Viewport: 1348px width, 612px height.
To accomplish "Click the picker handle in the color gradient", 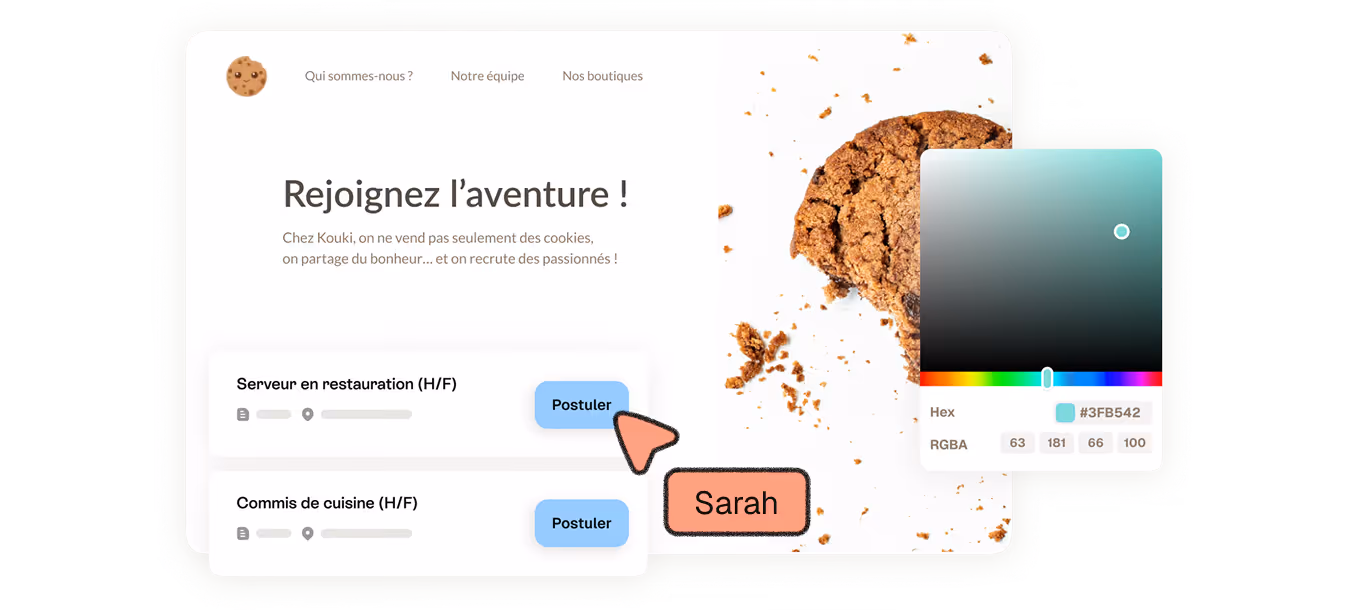I will point(1121,231).
